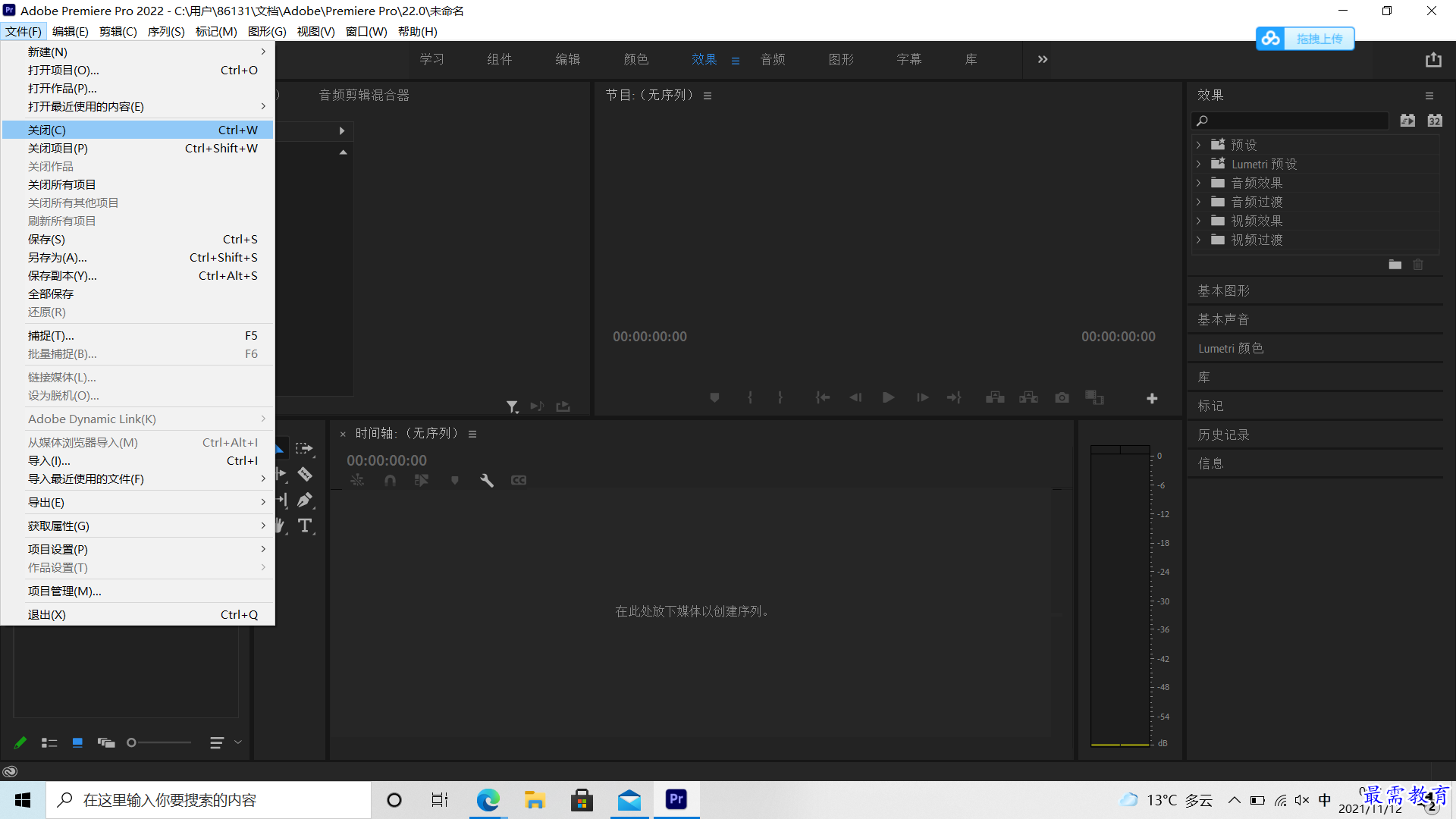
Task: Click the Windows taskbar search box
Action: [x=209, y=800]
